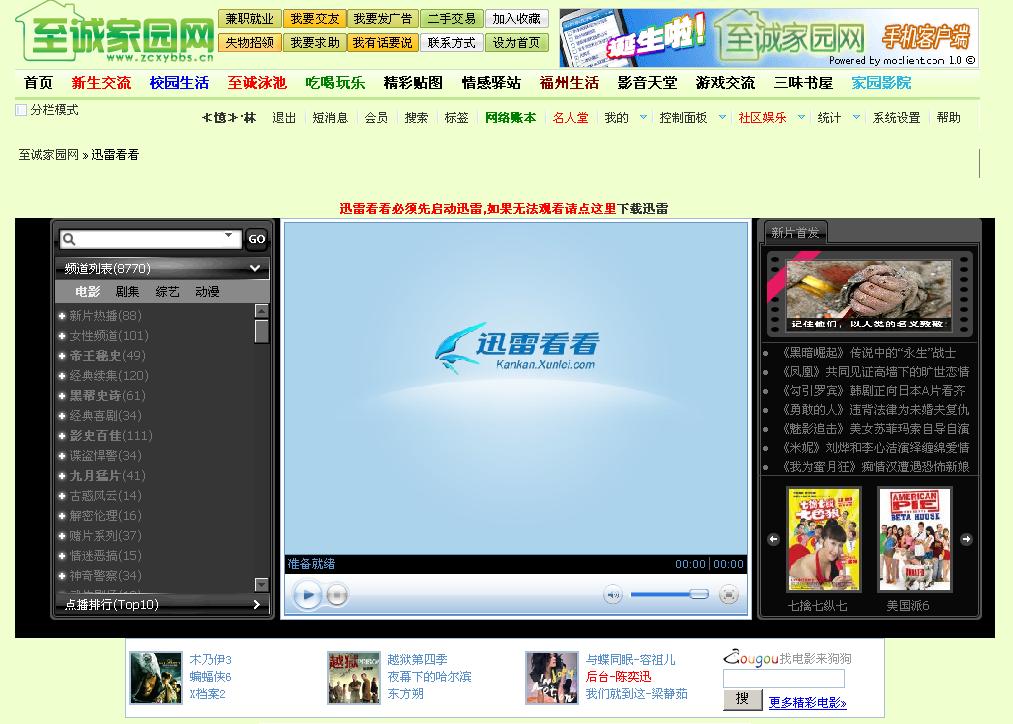Click the previous arrow beside the movie posters
The width and height of the screenshot is (1013, 724).
[x=773, y=539]
